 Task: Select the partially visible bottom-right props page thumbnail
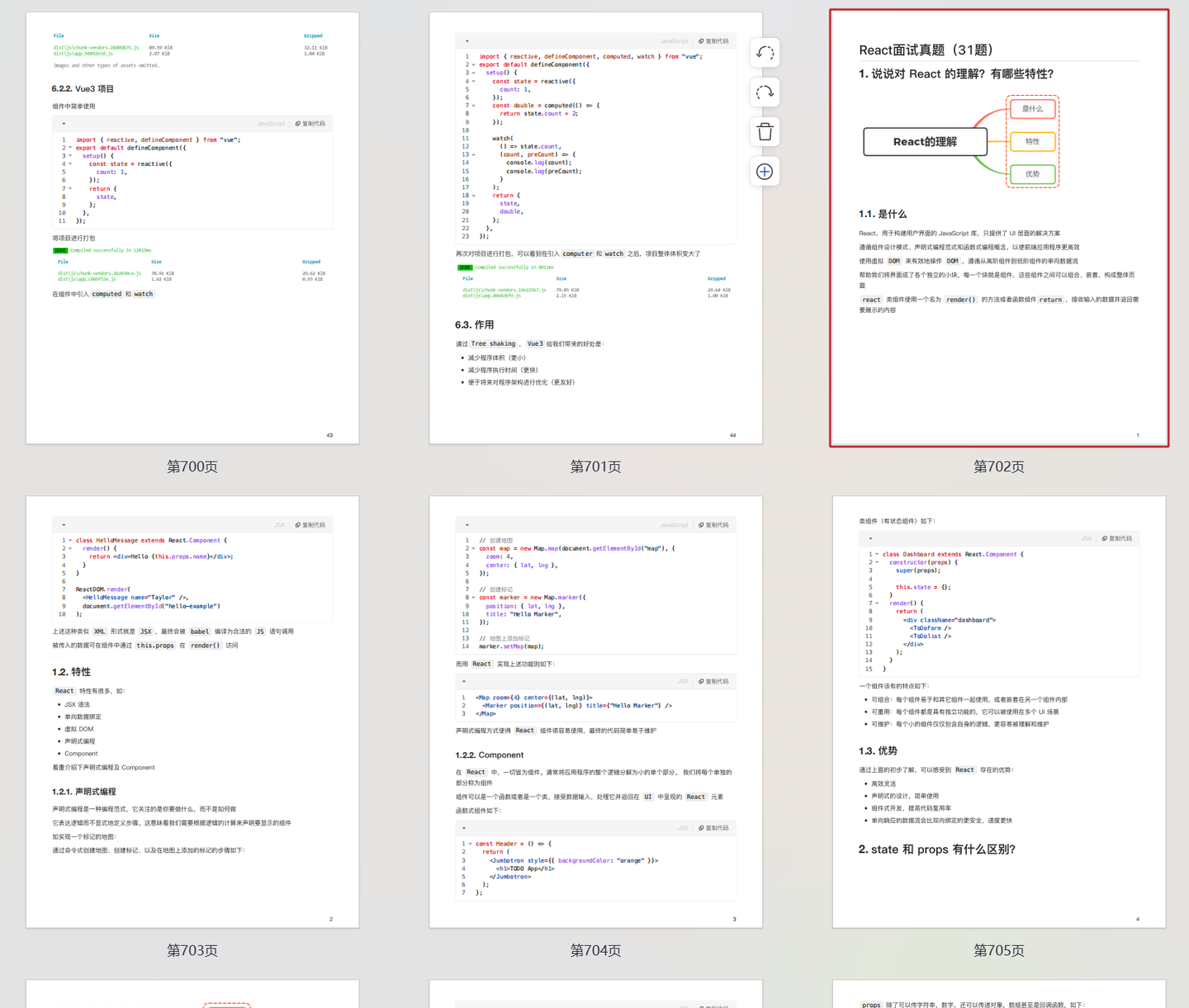coord(999,994)
